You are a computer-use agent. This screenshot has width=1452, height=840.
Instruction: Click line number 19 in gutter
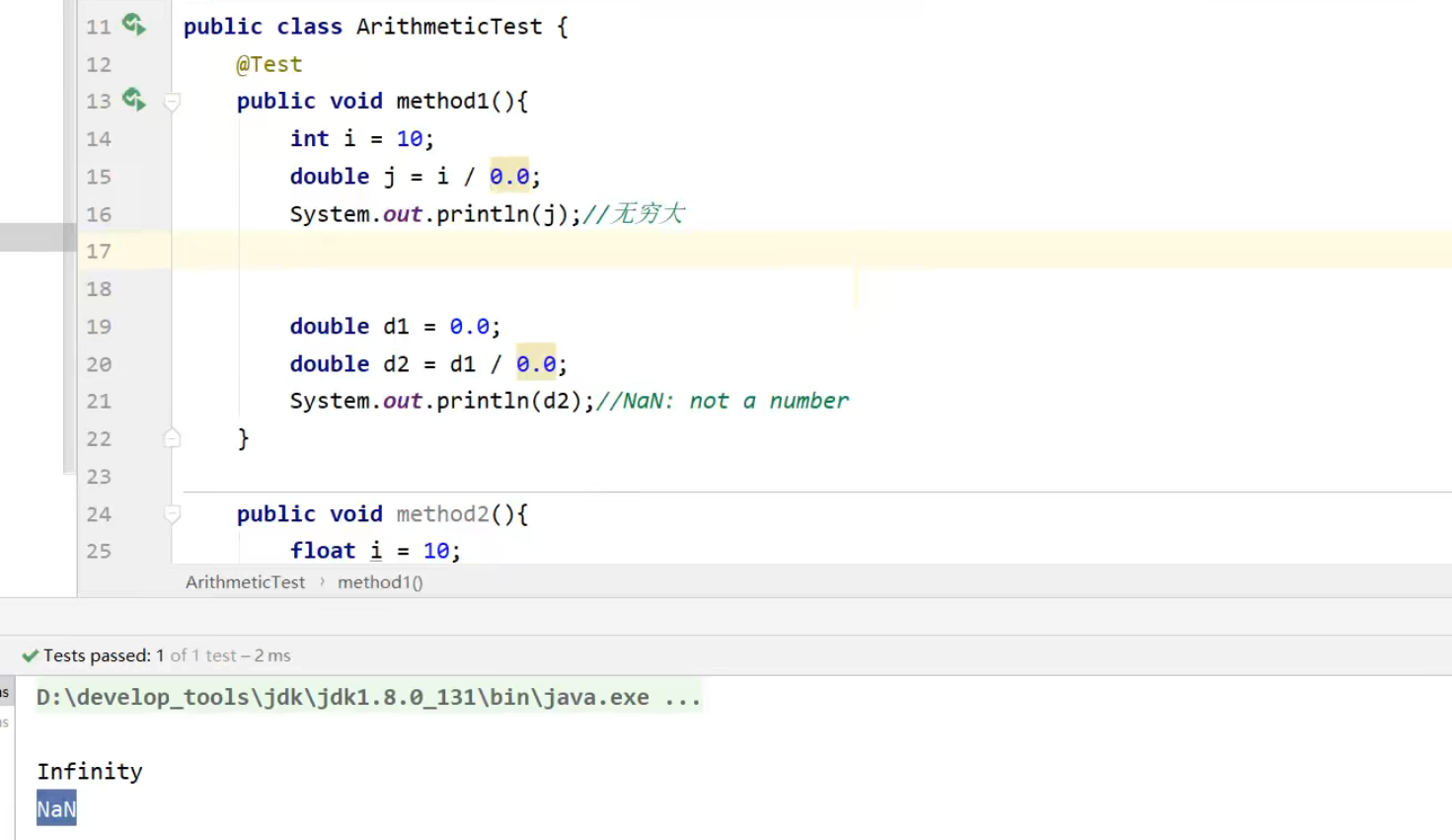pyautogui.click(x=99, y=327)
